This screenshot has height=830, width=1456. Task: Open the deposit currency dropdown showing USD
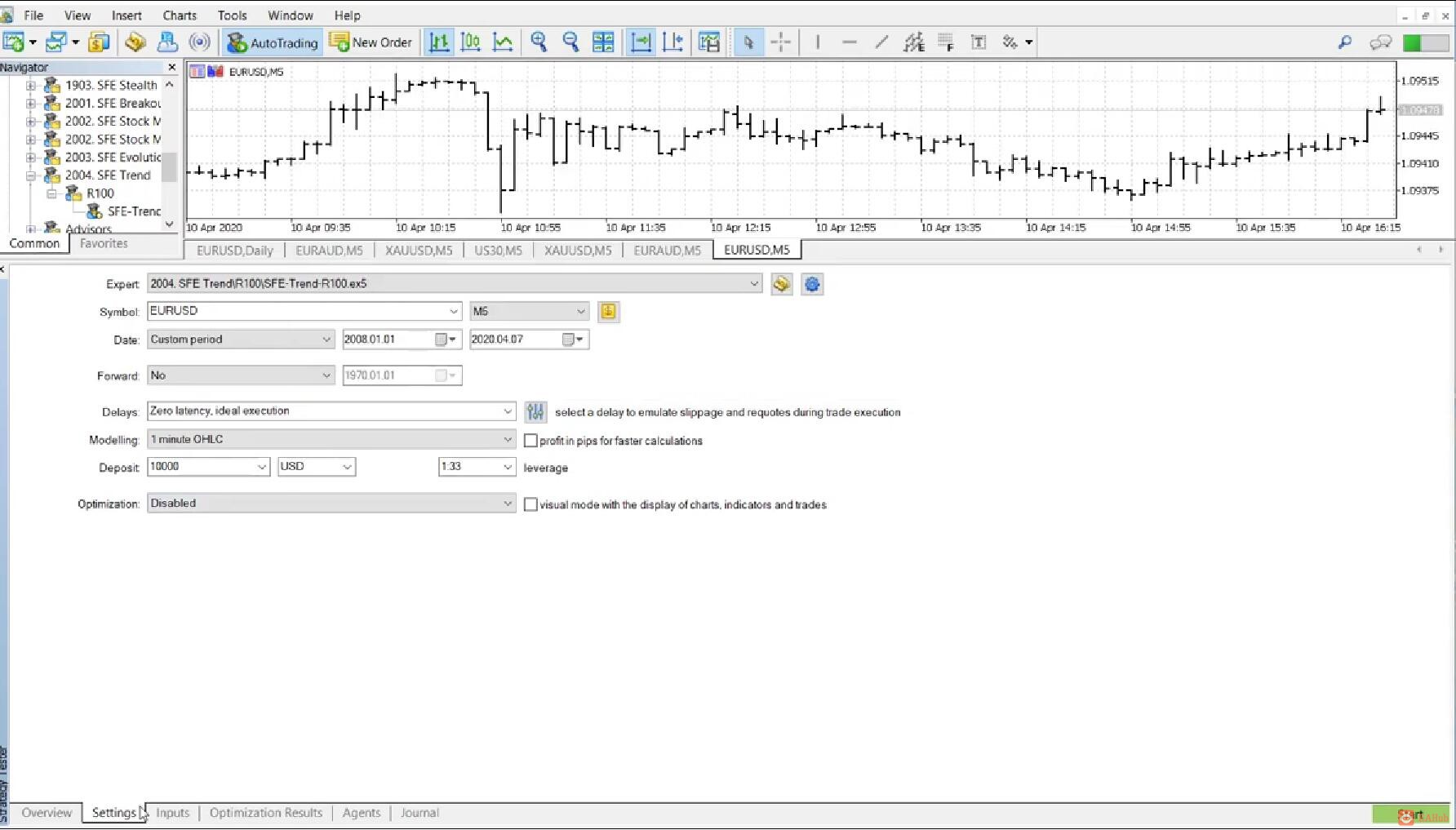click(x=317, y=467)
